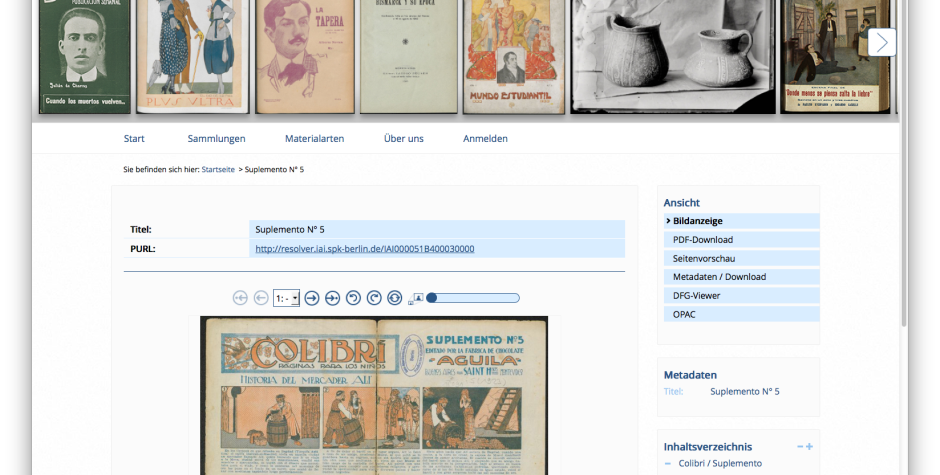Open the 'Donde menos se piensa salta la liebre' thumbnail
The image size is (940, 475).
tap(835, 56)
